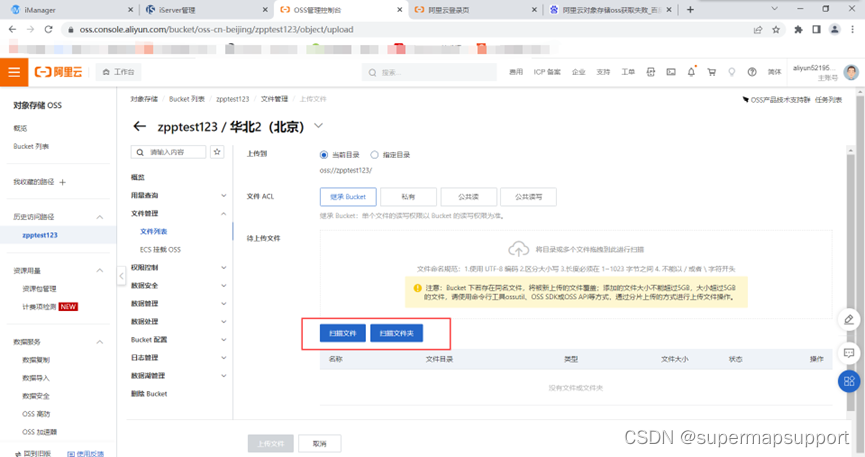Open 使用反馈 link at sidebar bottom
865x457 pixels.
coord(86,454)
